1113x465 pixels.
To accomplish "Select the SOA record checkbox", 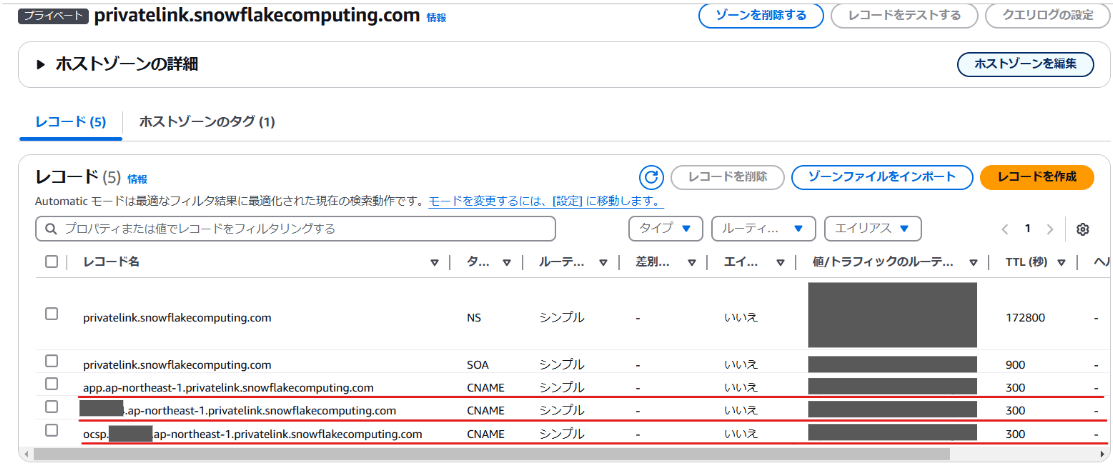I will point(51,361).
